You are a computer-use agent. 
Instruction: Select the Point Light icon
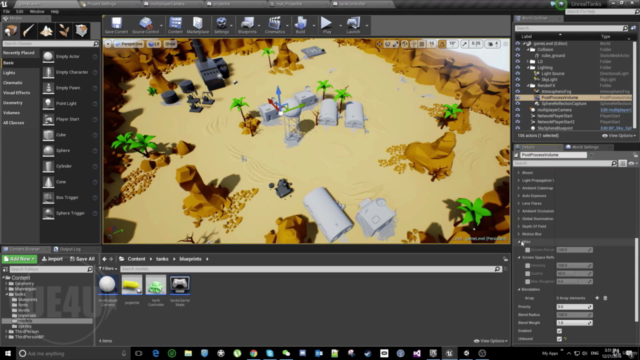pyautogui.click(x=48, y=103)
